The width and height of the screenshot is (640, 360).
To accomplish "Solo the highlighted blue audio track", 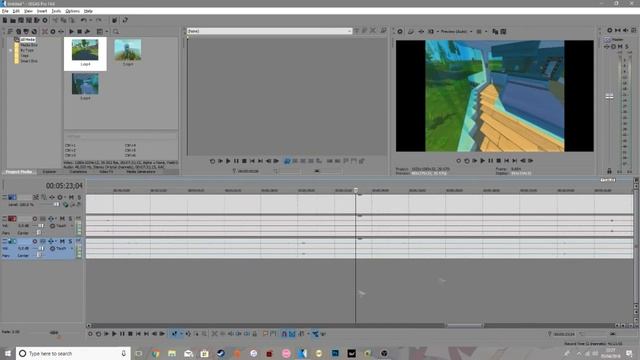I will [x=70, y=241].
